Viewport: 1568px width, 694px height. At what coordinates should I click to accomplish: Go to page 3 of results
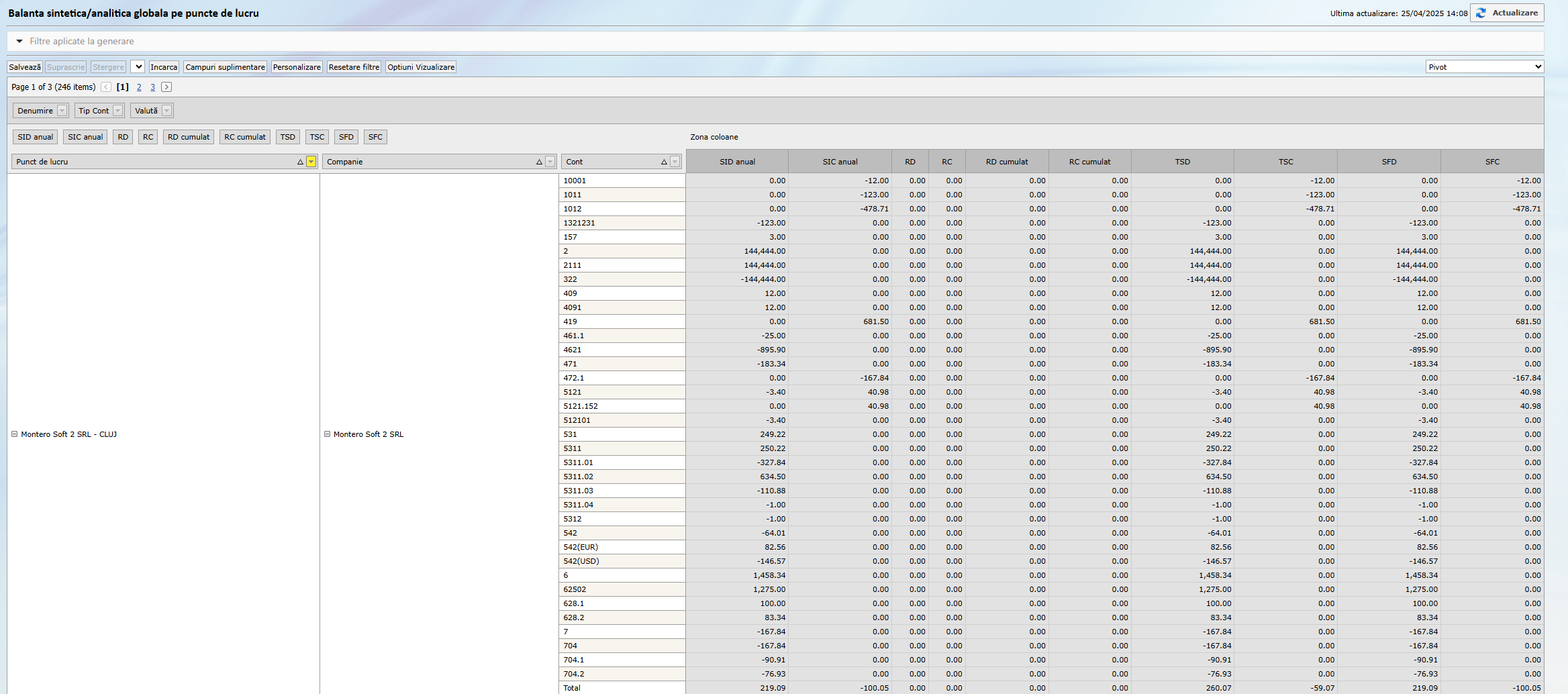point(152,87)
